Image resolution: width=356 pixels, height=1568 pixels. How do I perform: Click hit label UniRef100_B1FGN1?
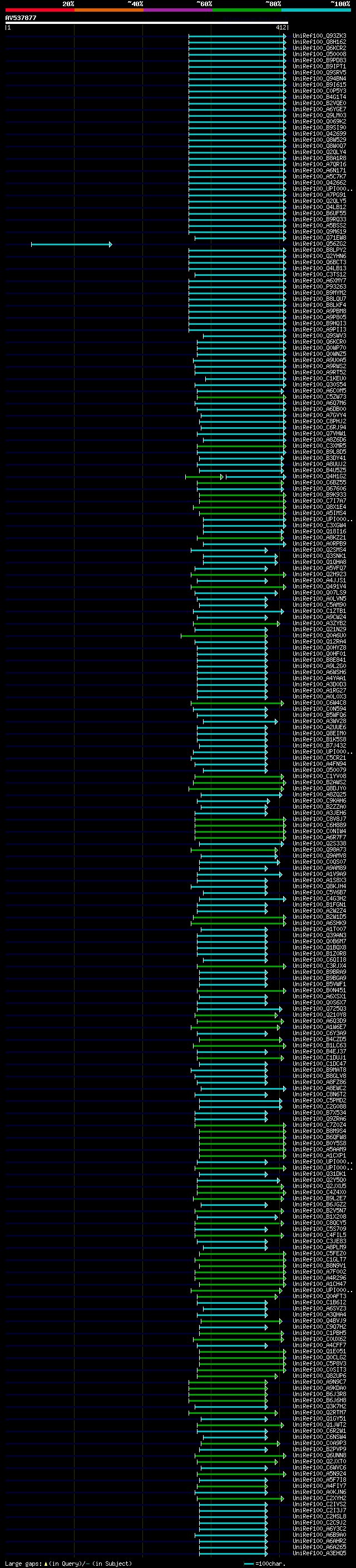pyautogui.click(x=319, y=904)
